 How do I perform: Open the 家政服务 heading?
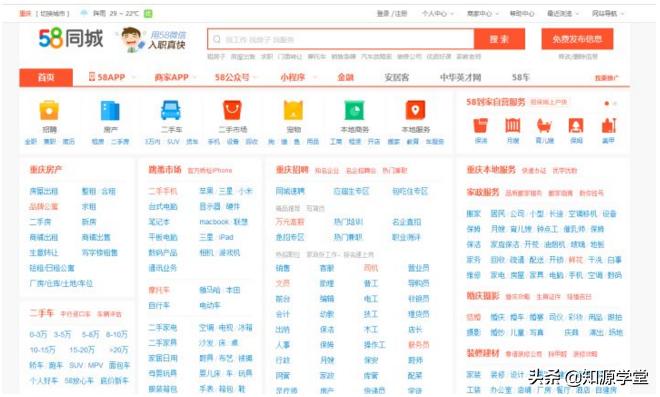coord(483,192)
